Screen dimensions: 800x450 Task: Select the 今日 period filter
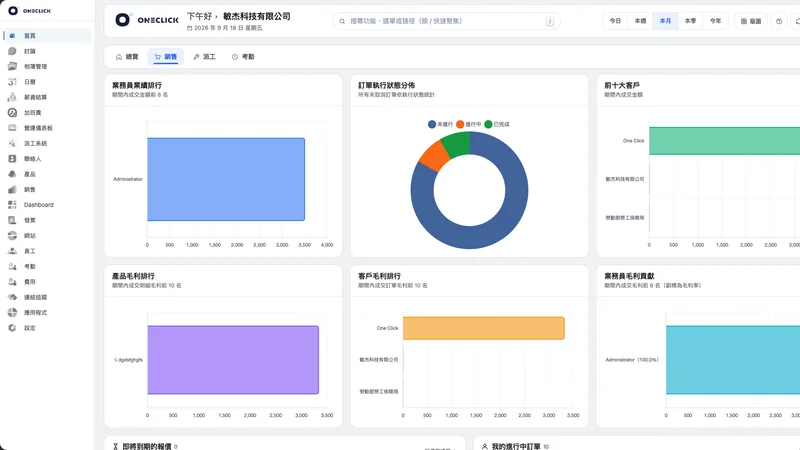tap(615, 21)
